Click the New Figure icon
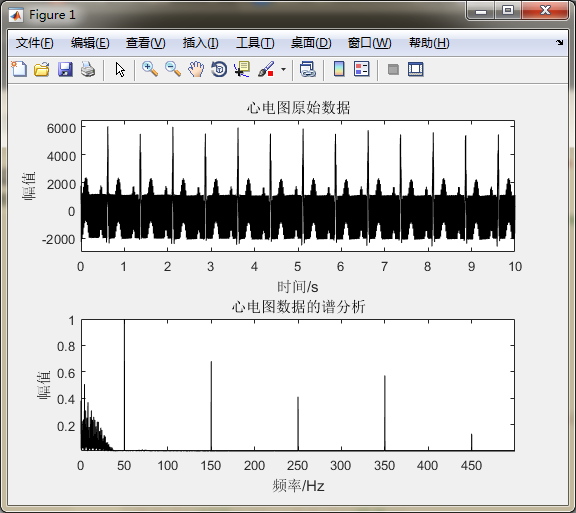Viewport: 576px width, 513px height. (x=19, y=69)
